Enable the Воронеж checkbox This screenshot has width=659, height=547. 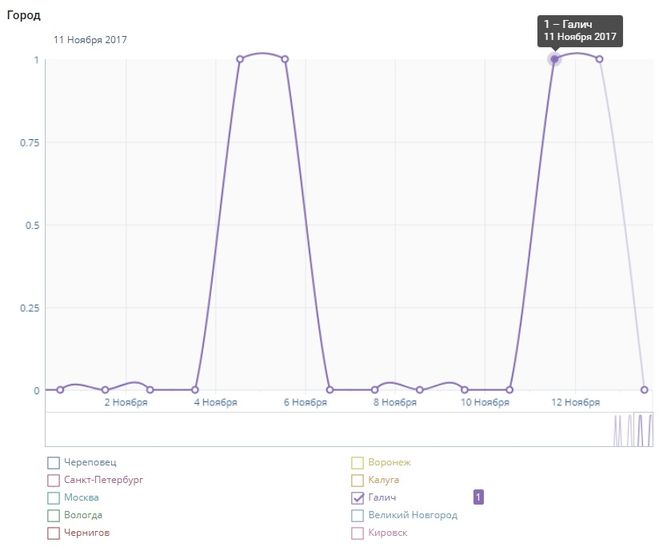pyautogui.click(x=357, y=463)
